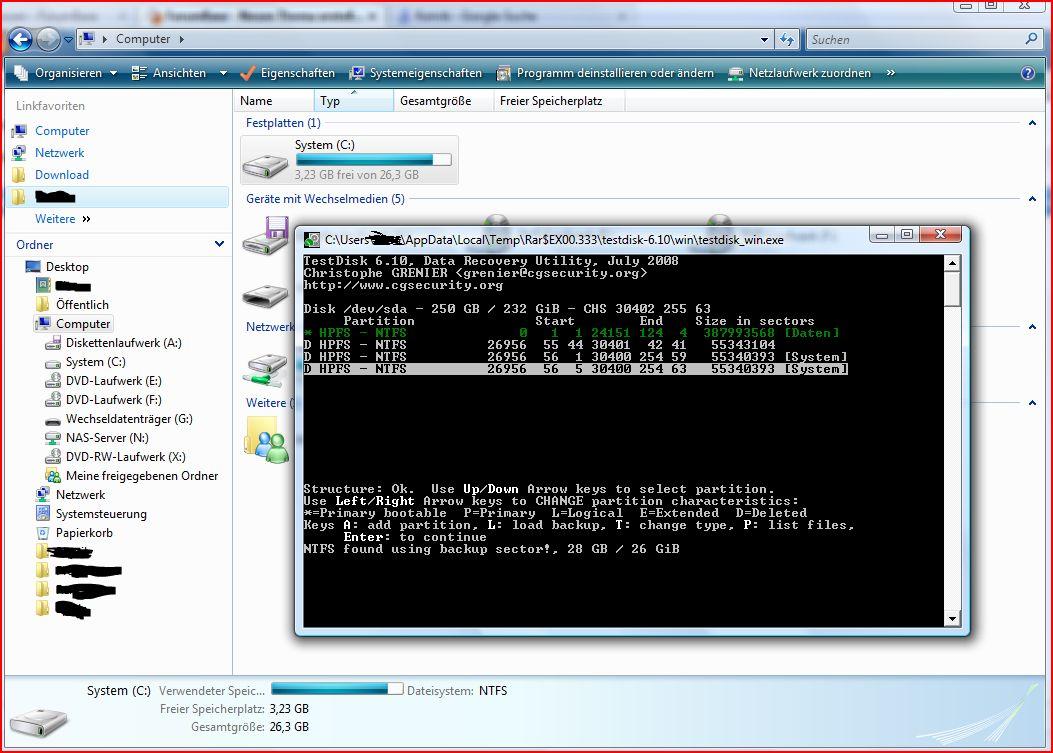Collapse the Geräte mit Wechselmedien (5) group
The height and width of the screenshot is (753, 1053).
1032,199
